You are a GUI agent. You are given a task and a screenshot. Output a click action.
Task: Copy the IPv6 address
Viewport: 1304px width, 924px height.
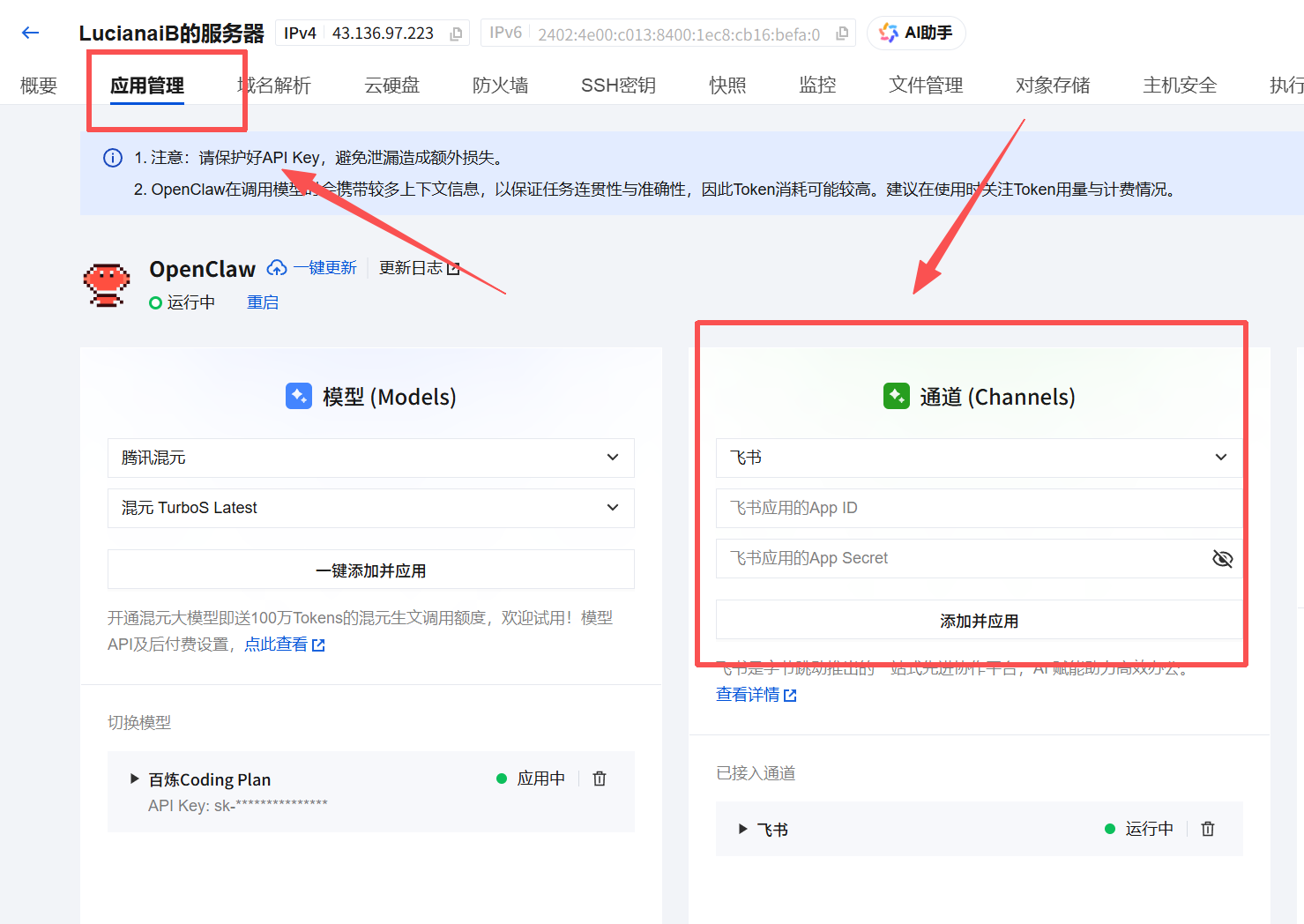(x=842, y=34)
